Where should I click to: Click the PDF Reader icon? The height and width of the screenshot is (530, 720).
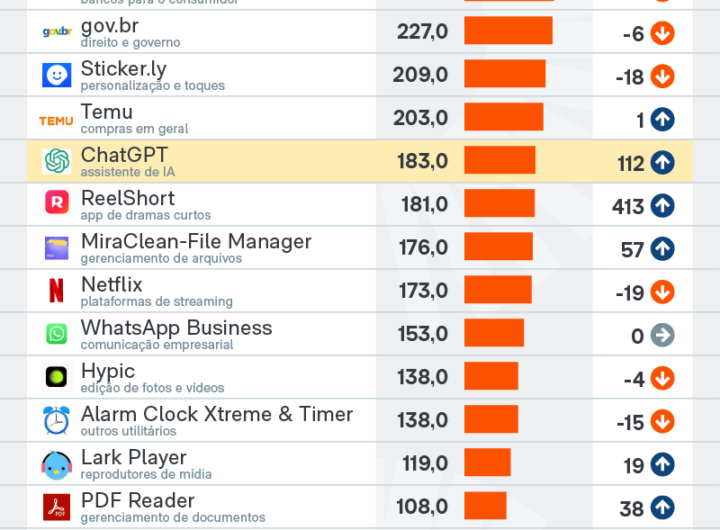coord(56,507)
